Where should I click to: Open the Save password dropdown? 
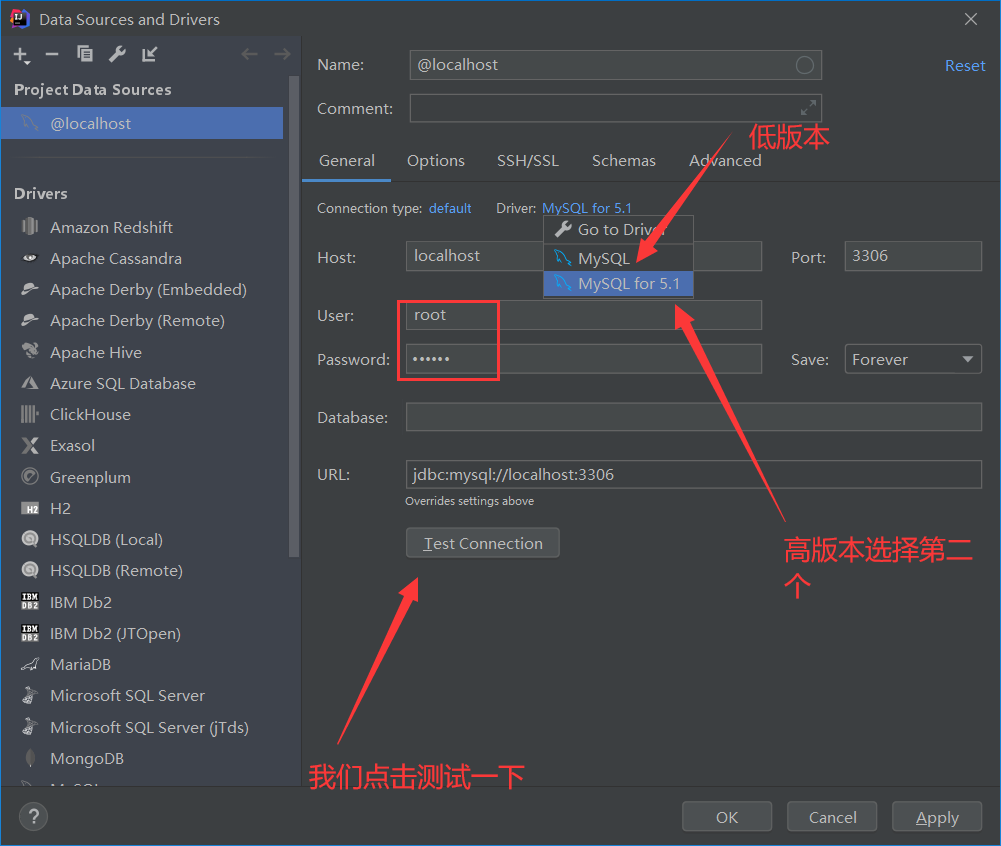pyautogui.click(x=913, y=359)
